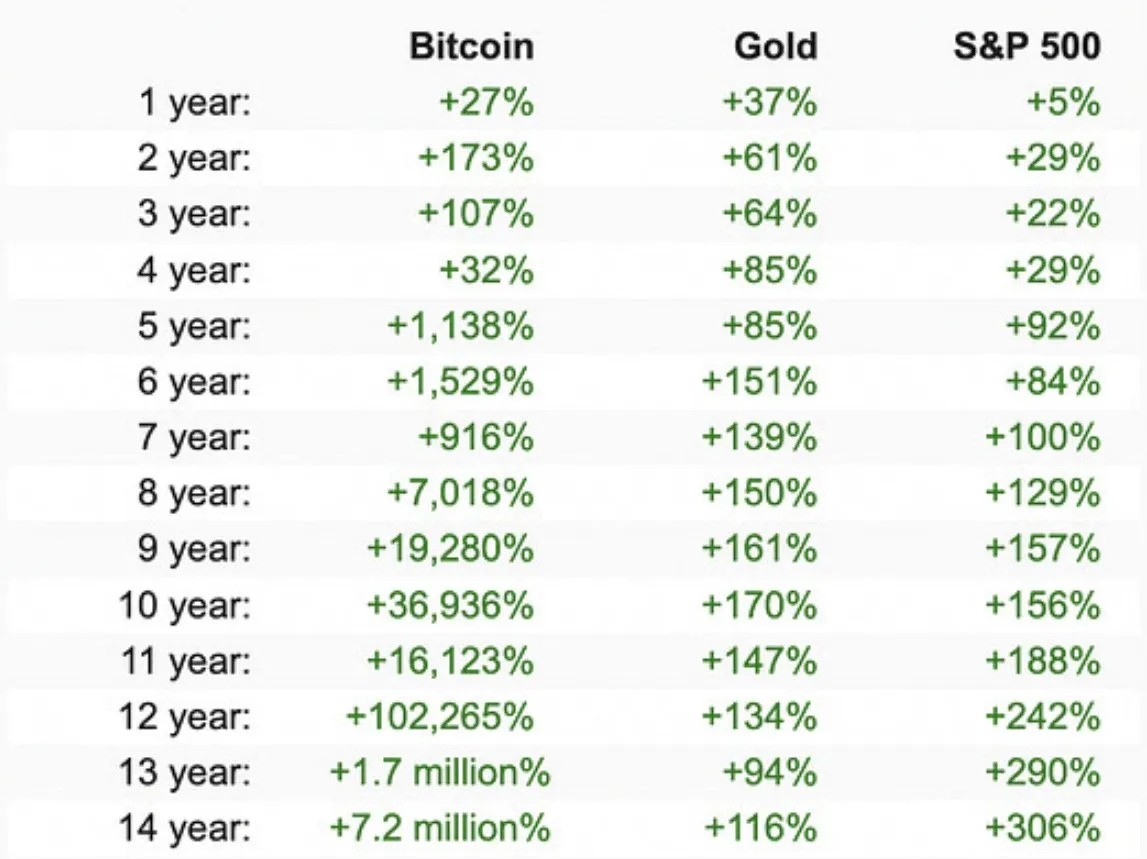Click Gold's +170% ten-year cell
Image resolution: width=1147 pixels, height=859 pixels.
[x=760, y=606]
